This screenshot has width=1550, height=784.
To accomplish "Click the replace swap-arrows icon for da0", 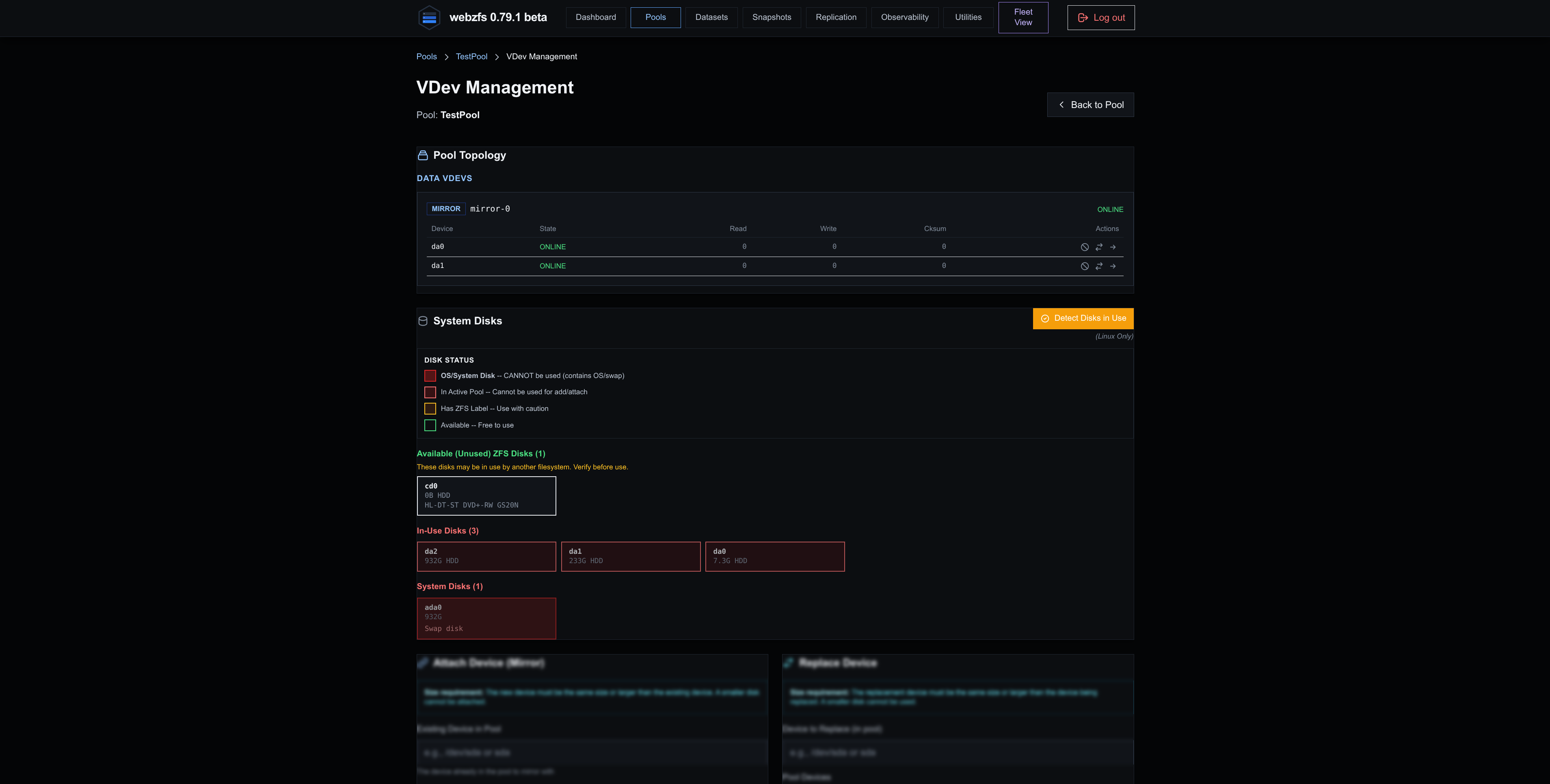I will pyautogui.click(x=1099, y=247).
